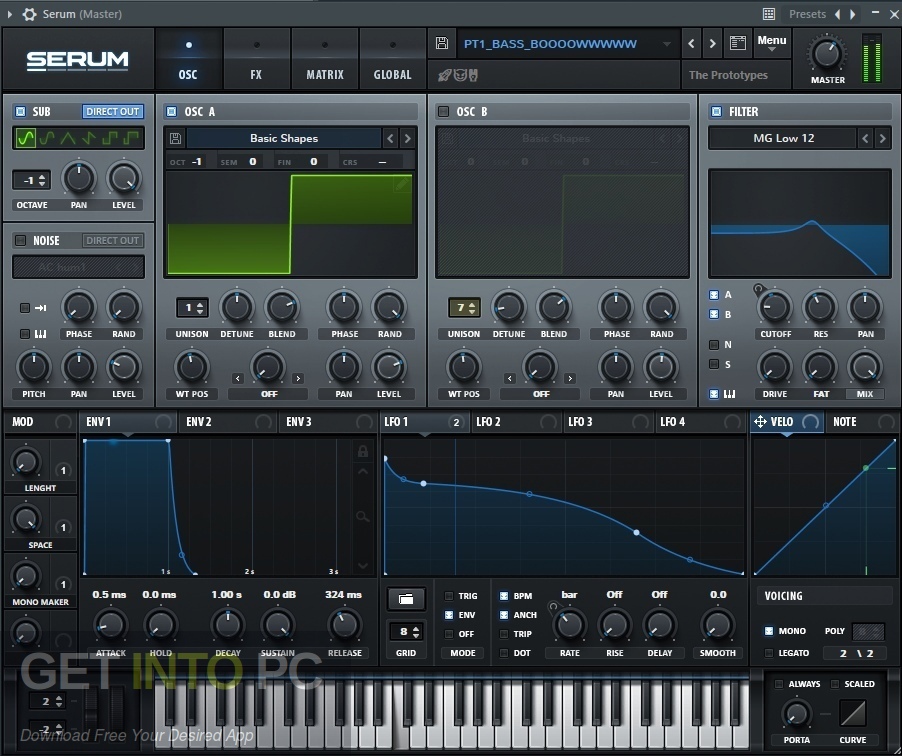Viewport: 902px width, 756px height.
Task: Click next OSC A warp mode arrow
Action: tap(297, 379)
